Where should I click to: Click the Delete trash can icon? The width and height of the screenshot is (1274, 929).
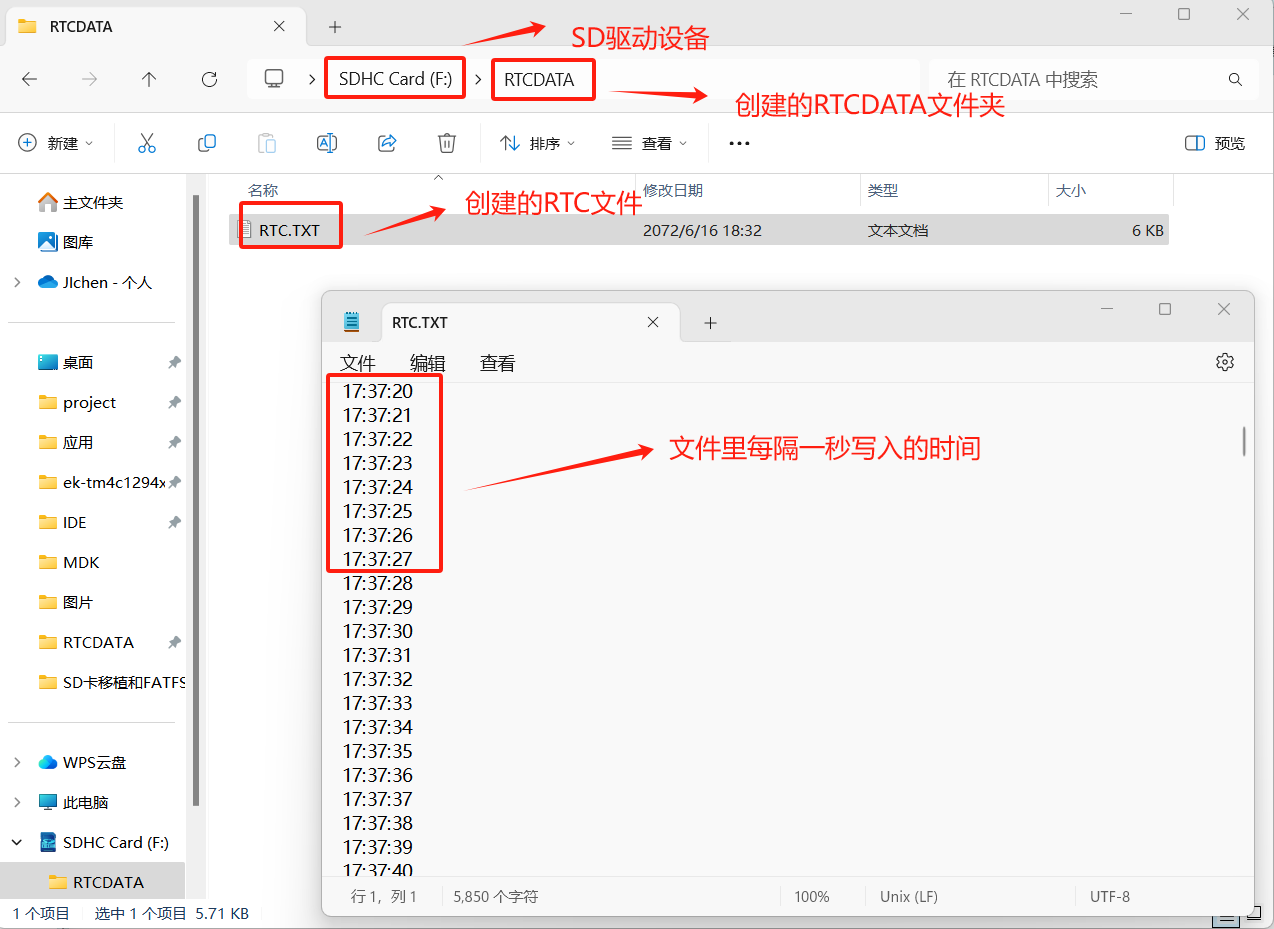coord(447,143)
